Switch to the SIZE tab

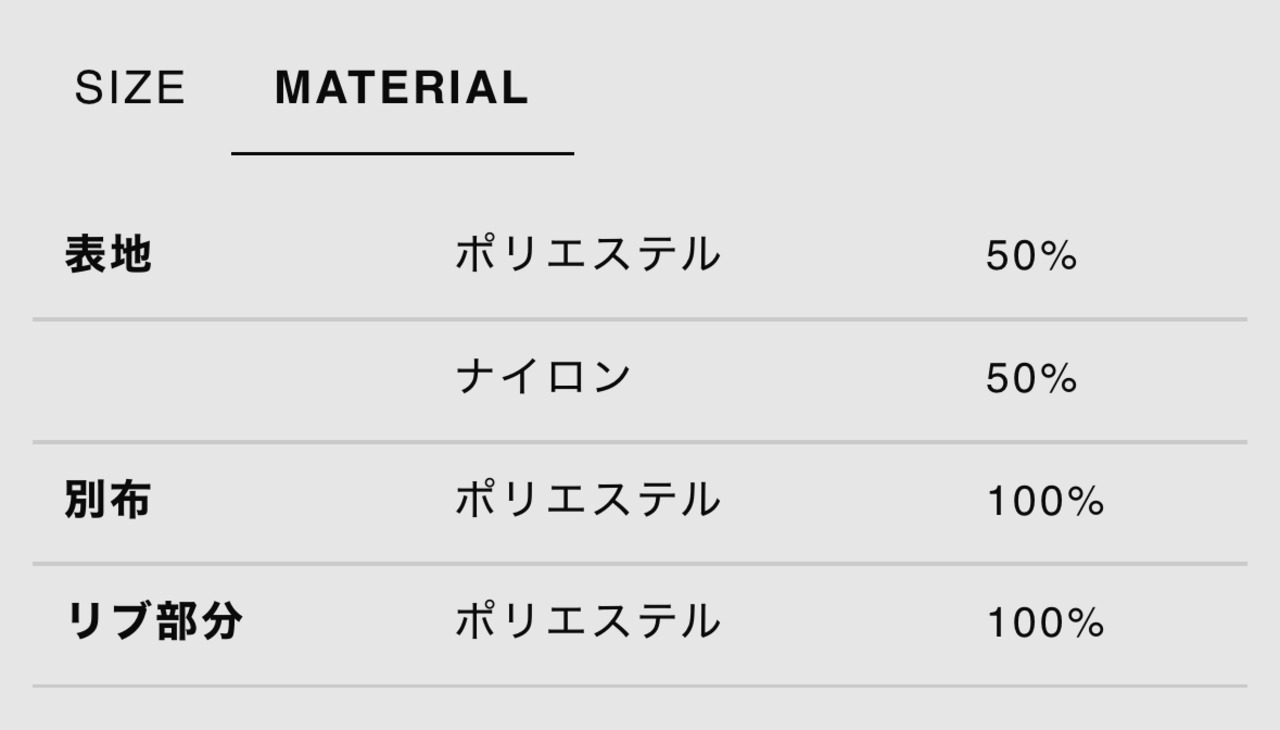(130, 88)
